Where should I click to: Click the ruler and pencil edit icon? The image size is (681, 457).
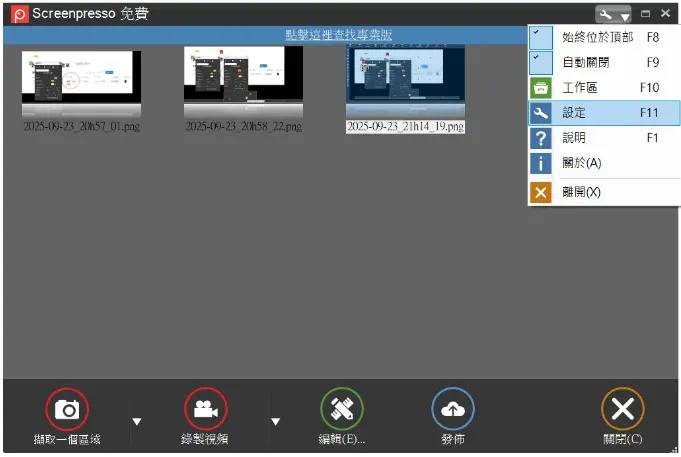tap(342, 409)
